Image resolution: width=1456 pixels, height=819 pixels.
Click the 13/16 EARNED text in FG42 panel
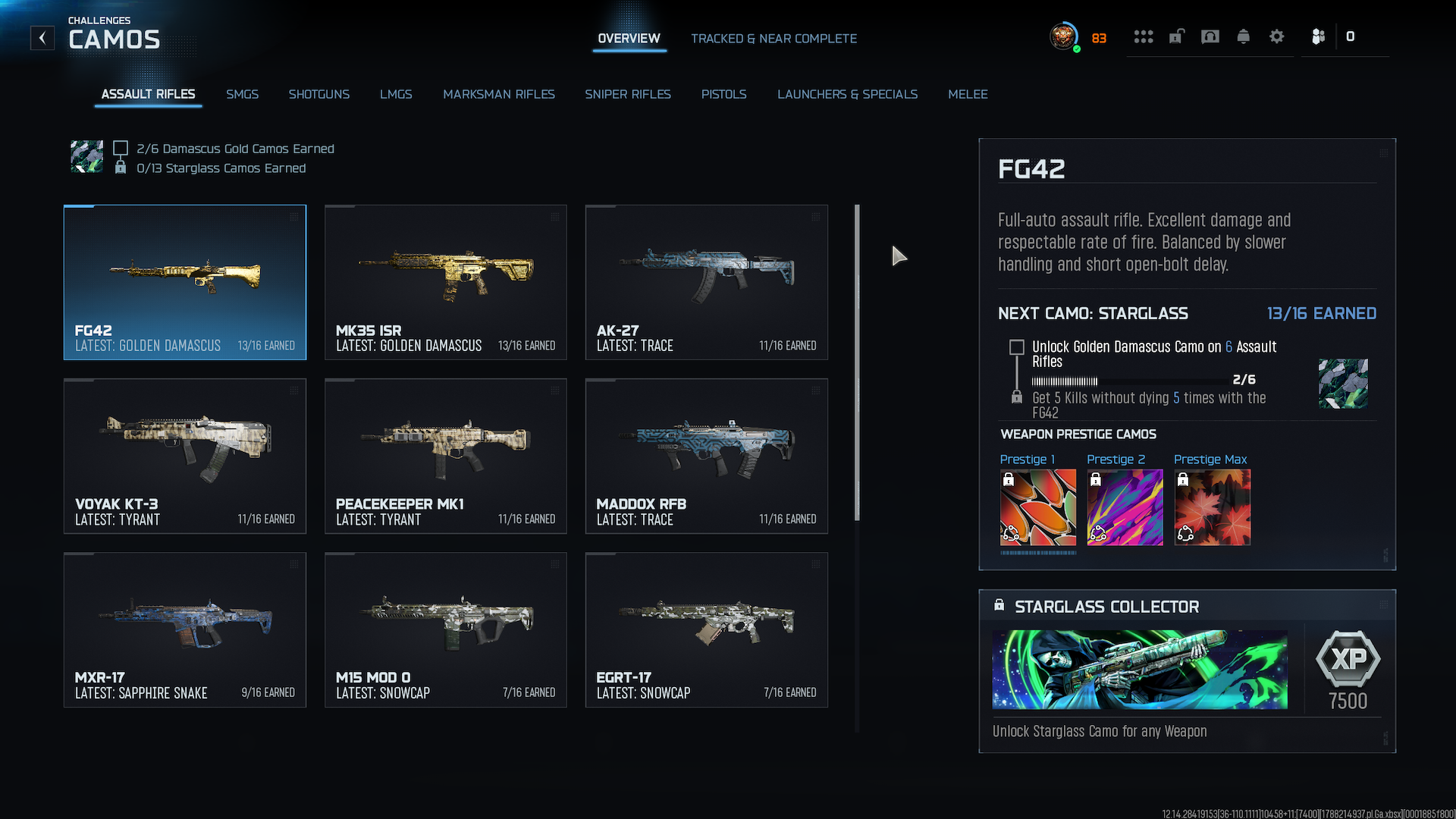[x=1322, y=313]
